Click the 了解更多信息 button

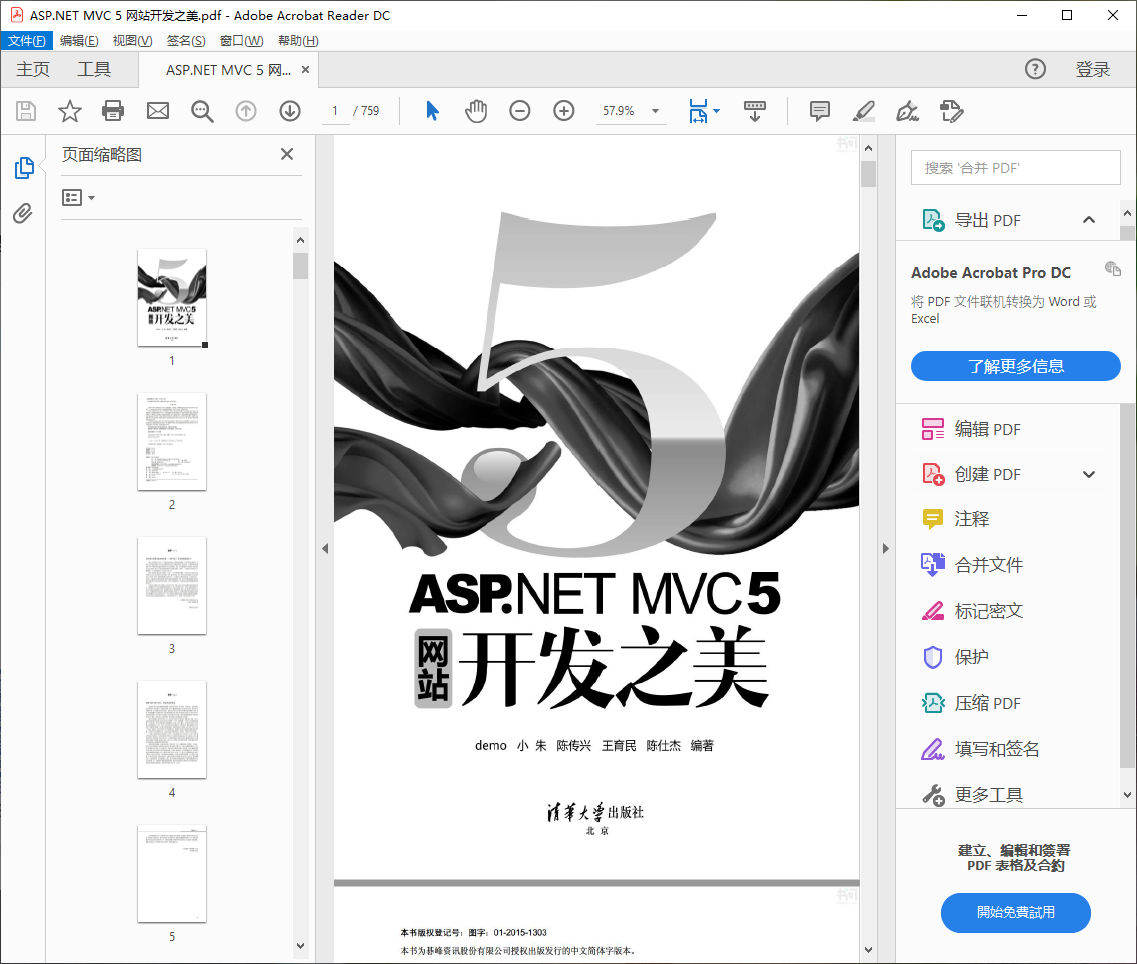click(x=1015, y=366)
